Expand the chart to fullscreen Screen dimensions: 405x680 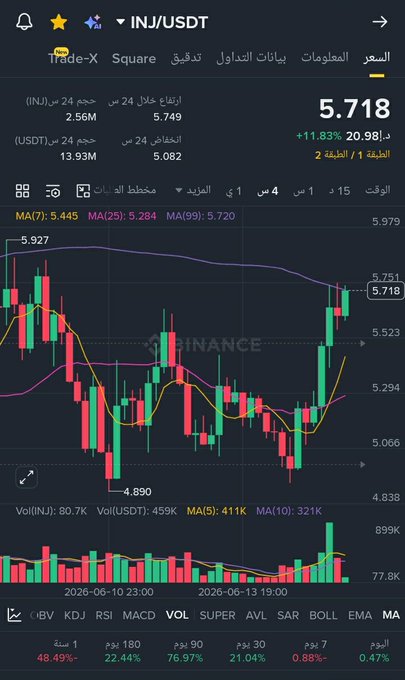pyautogui.click(x=26, y=477)
